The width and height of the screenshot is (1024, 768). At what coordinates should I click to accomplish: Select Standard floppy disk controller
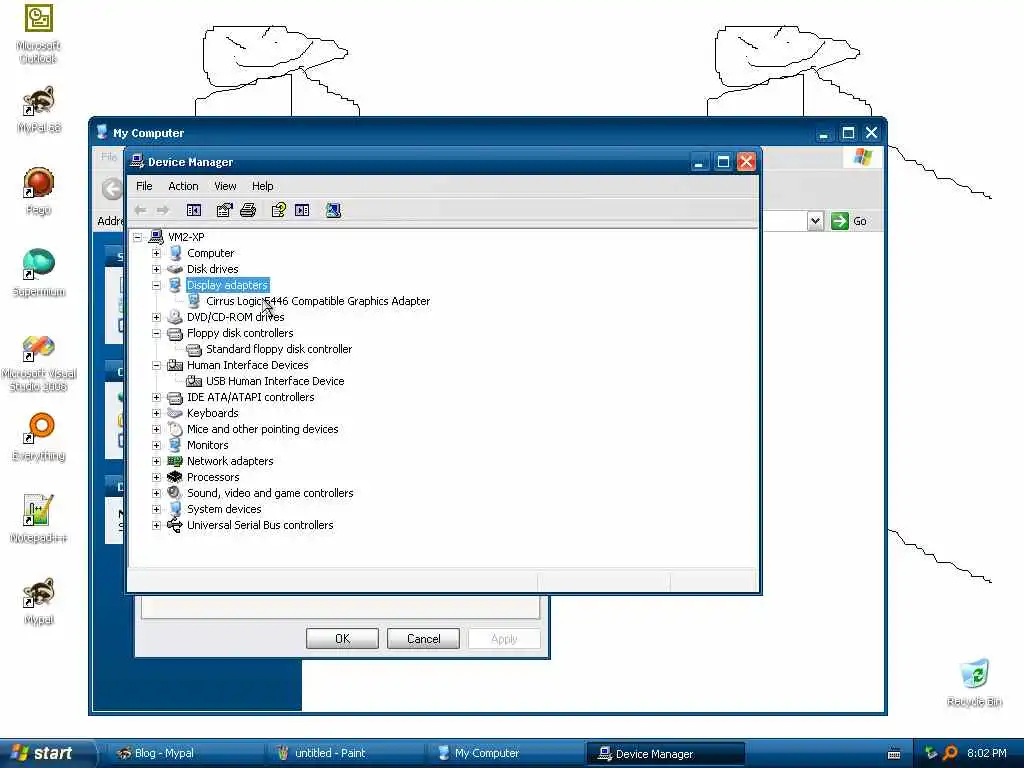[279, 349]
